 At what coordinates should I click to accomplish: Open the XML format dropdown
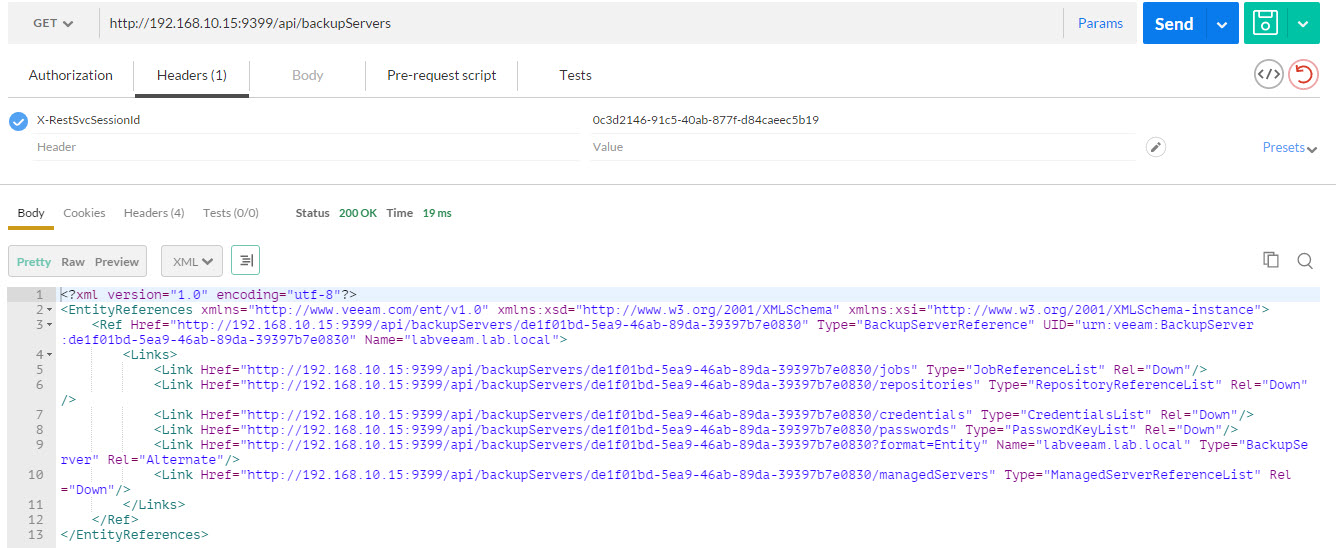pos(191,261)
